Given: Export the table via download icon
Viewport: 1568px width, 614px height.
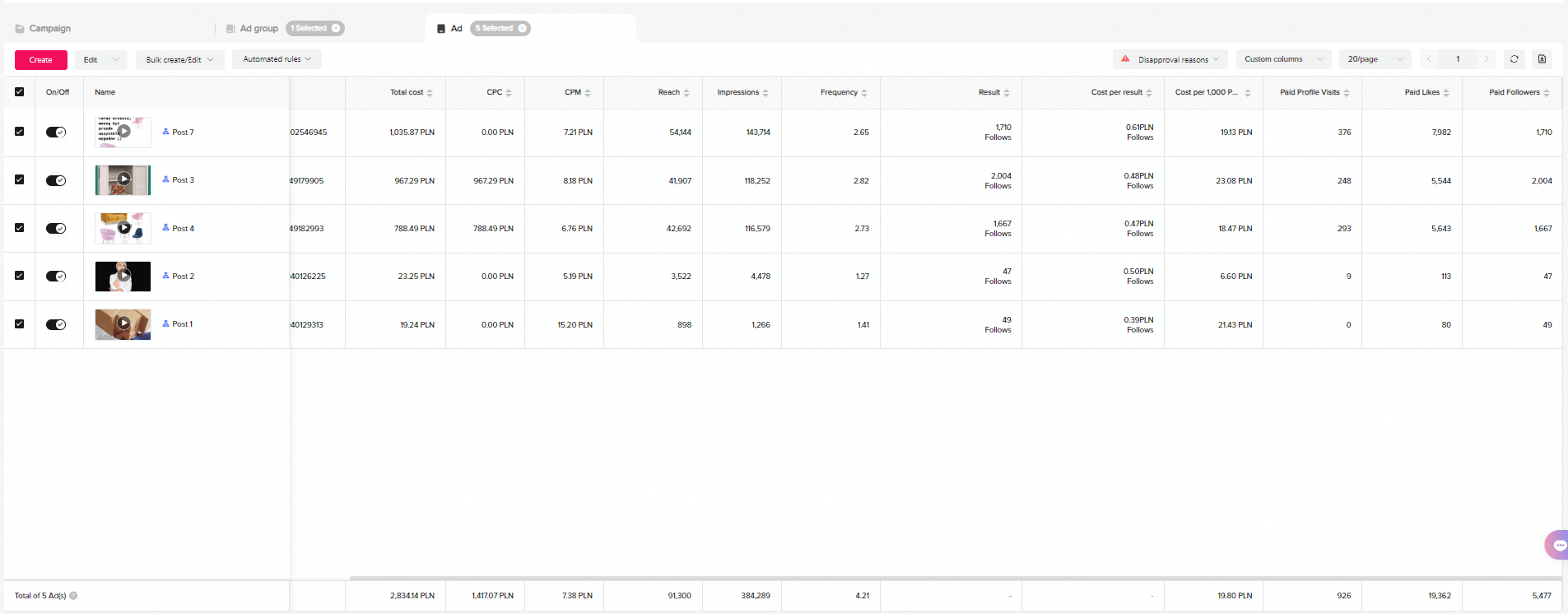Looking at the screenshot, I should click(1542, 59).
